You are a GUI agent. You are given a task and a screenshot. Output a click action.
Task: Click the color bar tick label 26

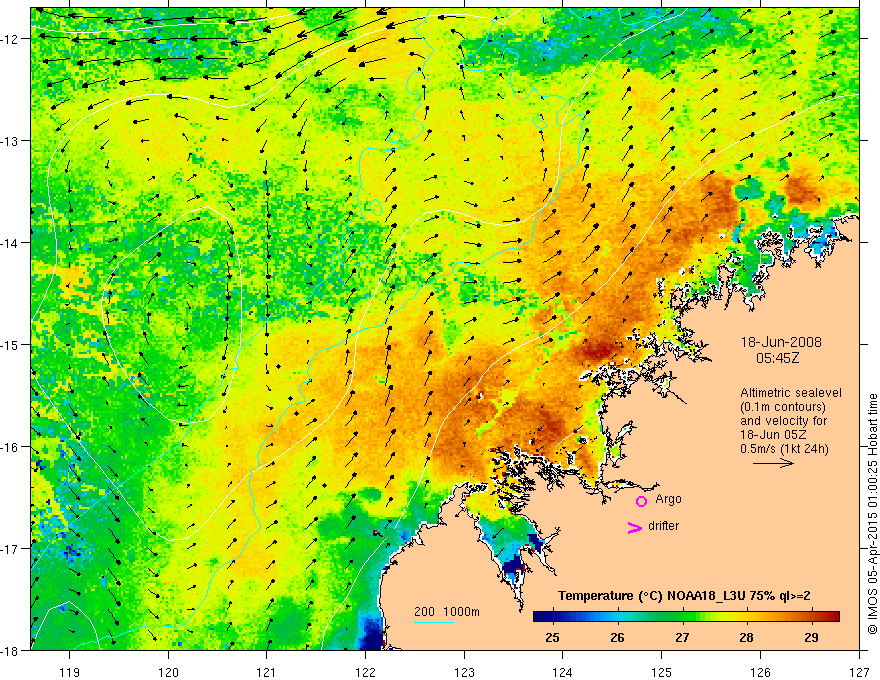pos(617,638)
